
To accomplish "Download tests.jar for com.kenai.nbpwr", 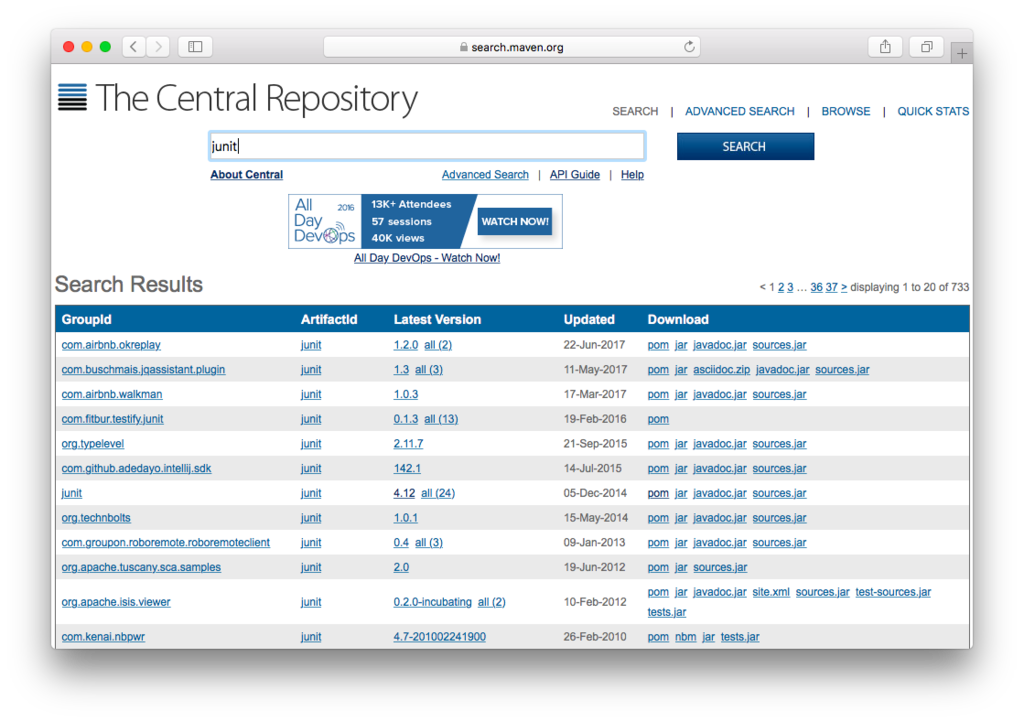I will click(740, 636).
